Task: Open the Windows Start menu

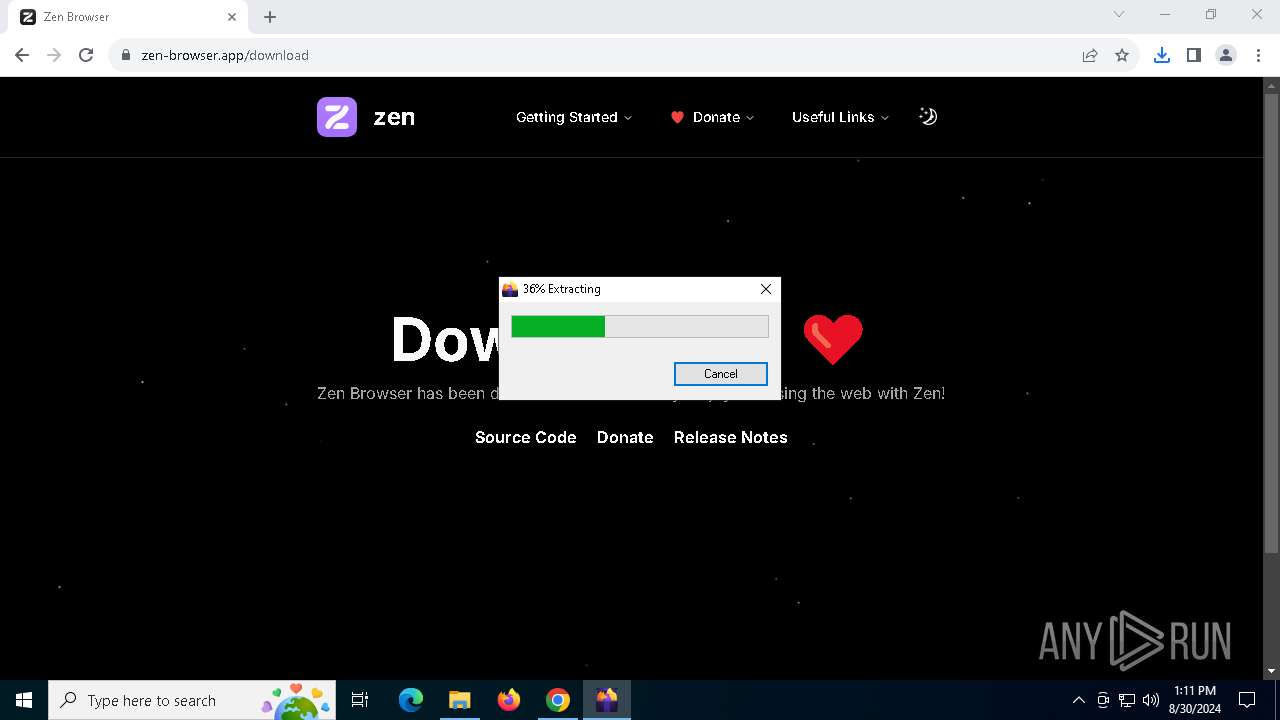Action: [x=24, y=700]
